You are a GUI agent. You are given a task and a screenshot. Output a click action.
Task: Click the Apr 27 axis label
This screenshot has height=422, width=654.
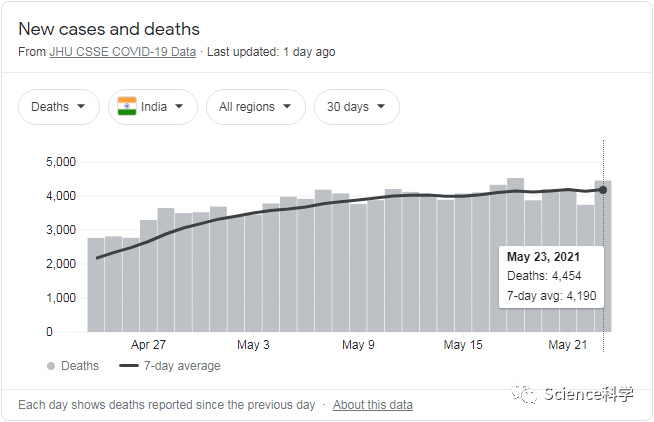pyautogui.click(x=148, y=345)
